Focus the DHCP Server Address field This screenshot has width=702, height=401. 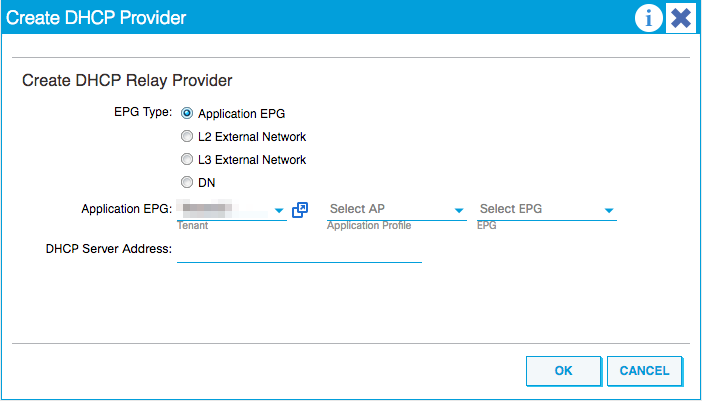pos(300,252)
